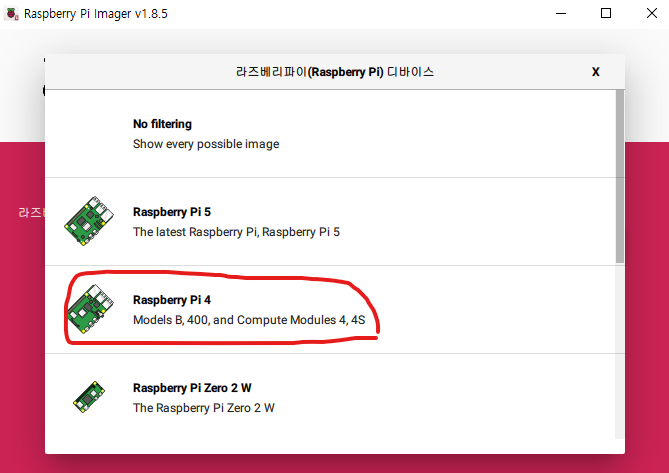Click the Raspberry Pi 5 board icon
Screen dimensions: 669x473
click(89, 221)
